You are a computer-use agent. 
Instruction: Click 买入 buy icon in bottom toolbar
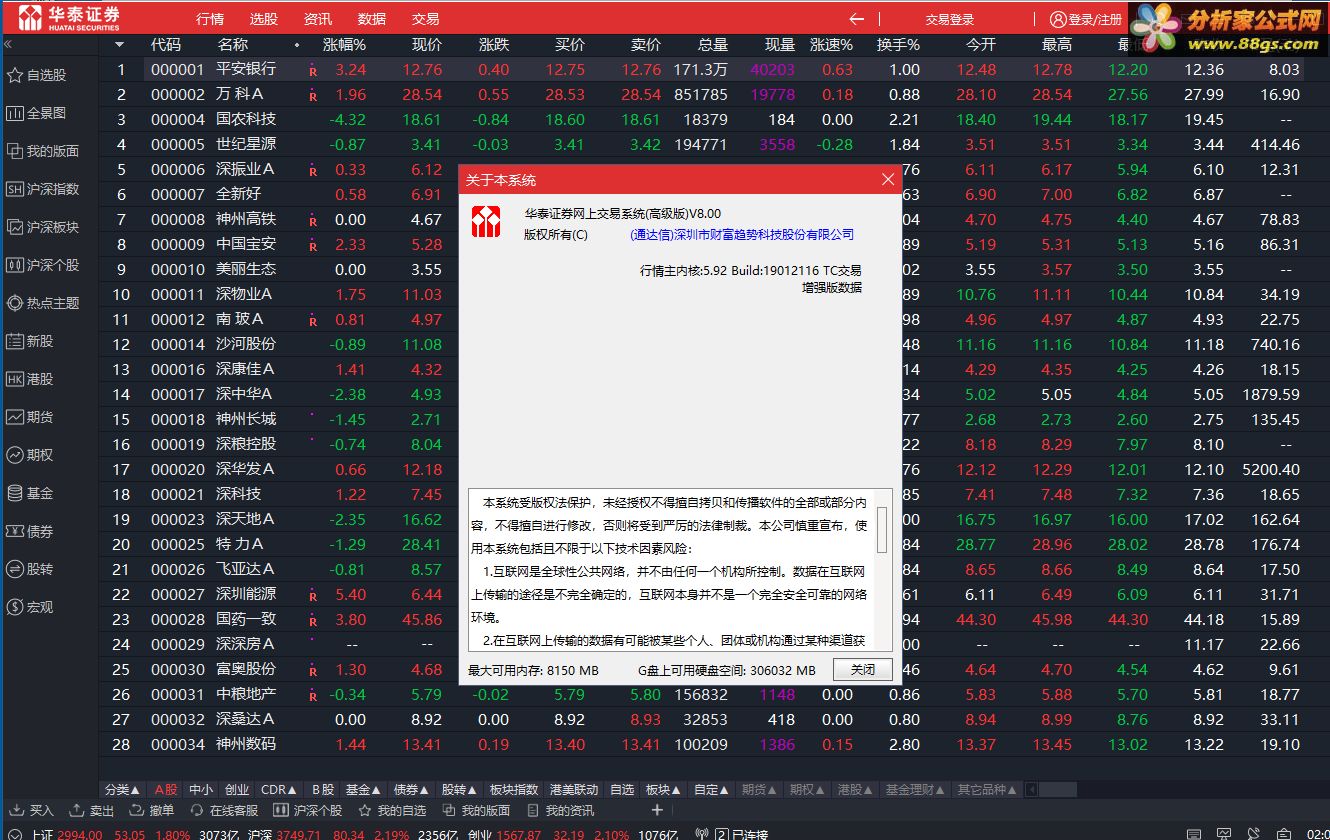coord(16,810)
